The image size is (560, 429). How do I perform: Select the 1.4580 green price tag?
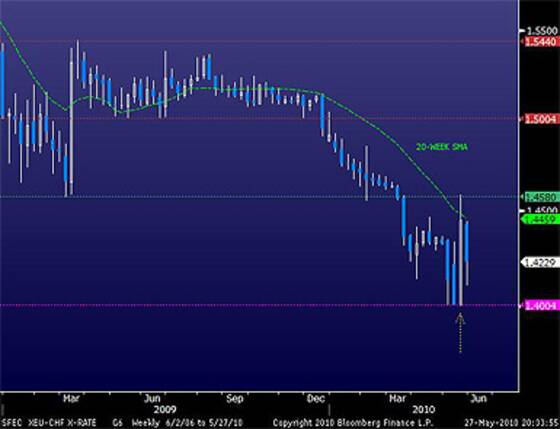click(x=541, y=196)
